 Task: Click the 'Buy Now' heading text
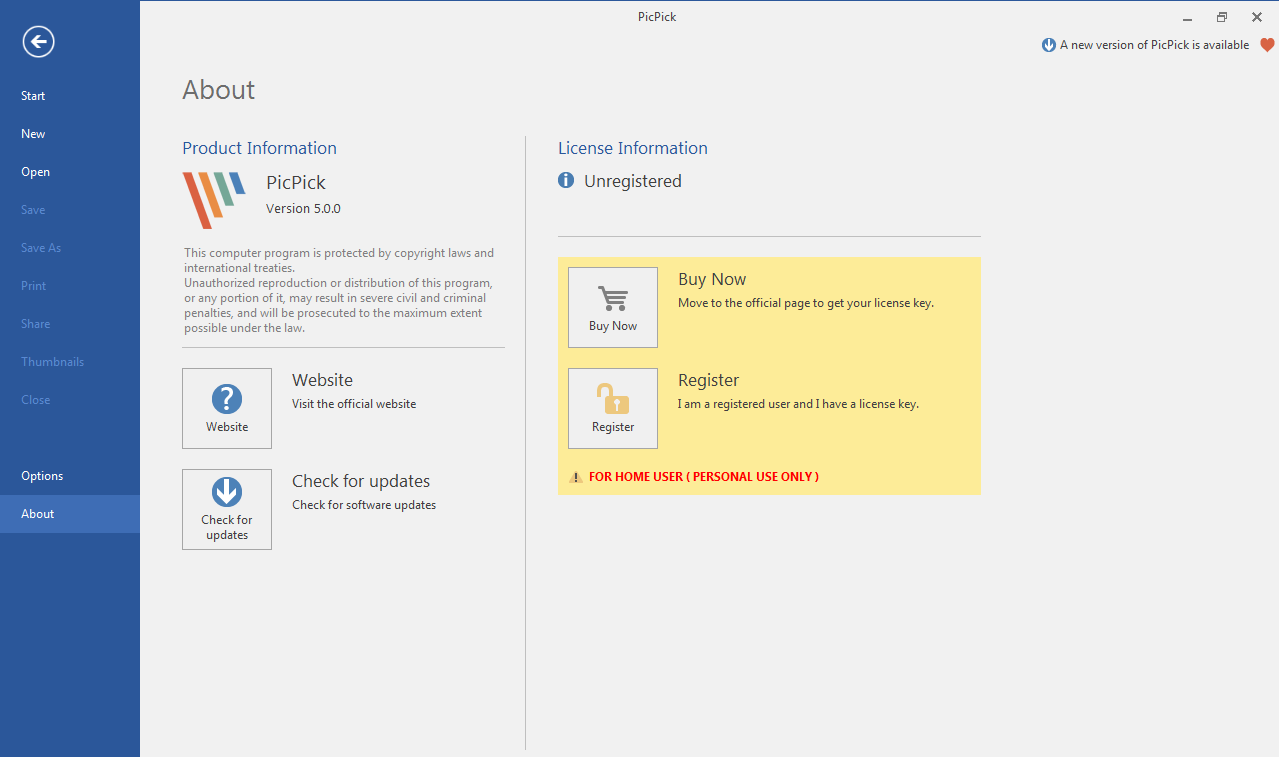point(712,279)
